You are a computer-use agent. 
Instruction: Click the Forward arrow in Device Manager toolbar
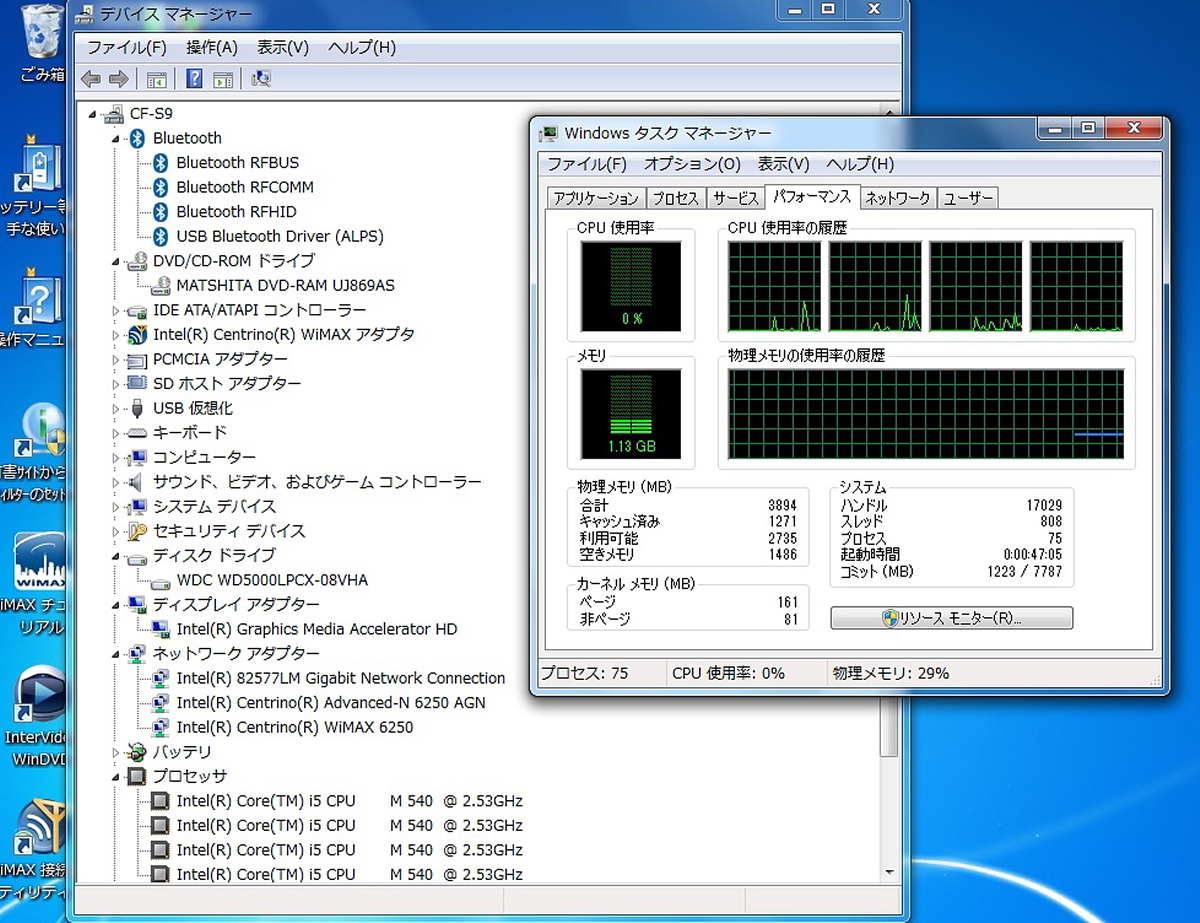(x=118, y=78)
